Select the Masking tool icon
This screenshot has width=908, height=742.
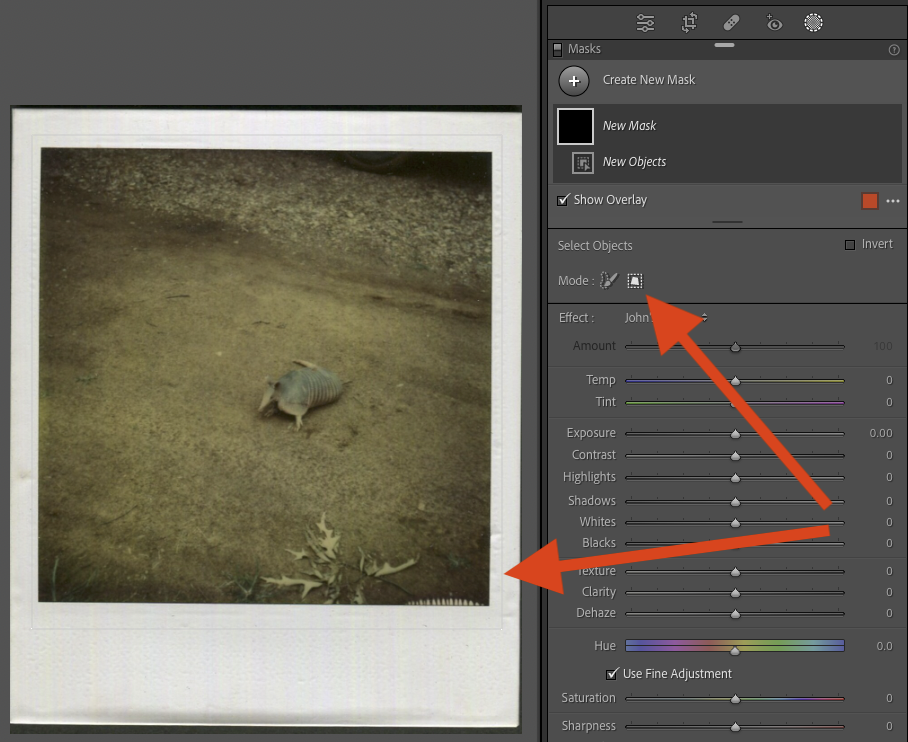tap(813, 22)
